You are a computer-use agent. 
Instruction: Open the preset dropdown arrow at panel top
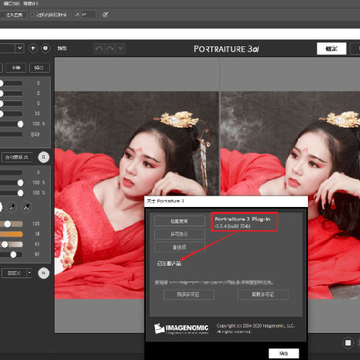click(x=20, y=48)
